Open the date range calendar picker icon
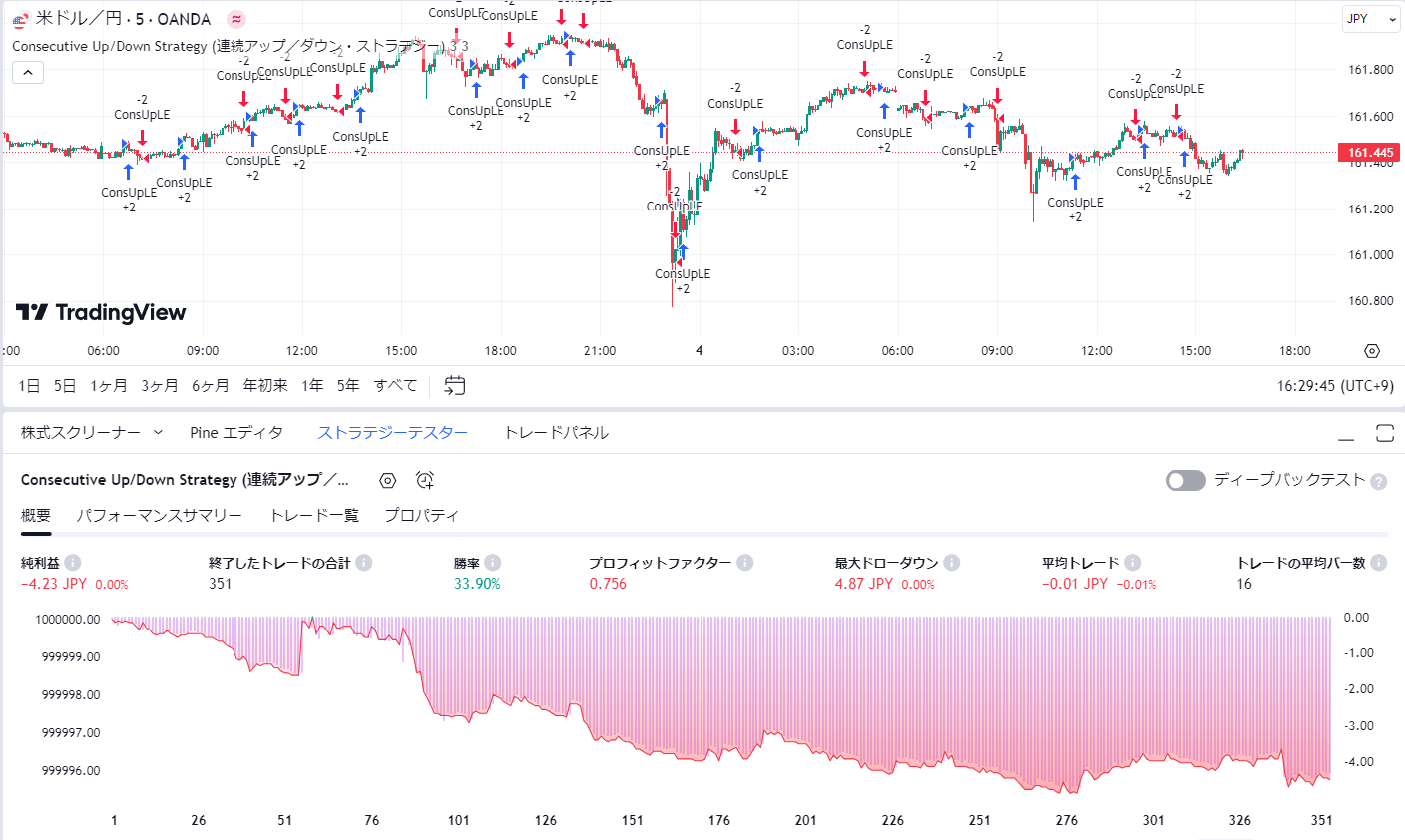This screenshot has height=840, width=1405. (x=455, y=385)
